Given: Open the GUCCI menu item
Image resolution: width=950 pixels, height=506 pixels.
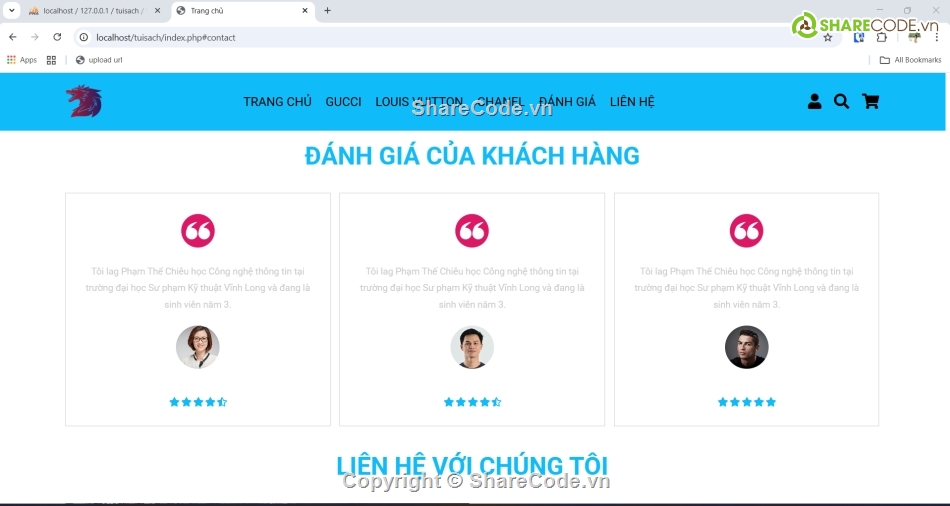Looking at the screenshot, I should pos(344,102).
